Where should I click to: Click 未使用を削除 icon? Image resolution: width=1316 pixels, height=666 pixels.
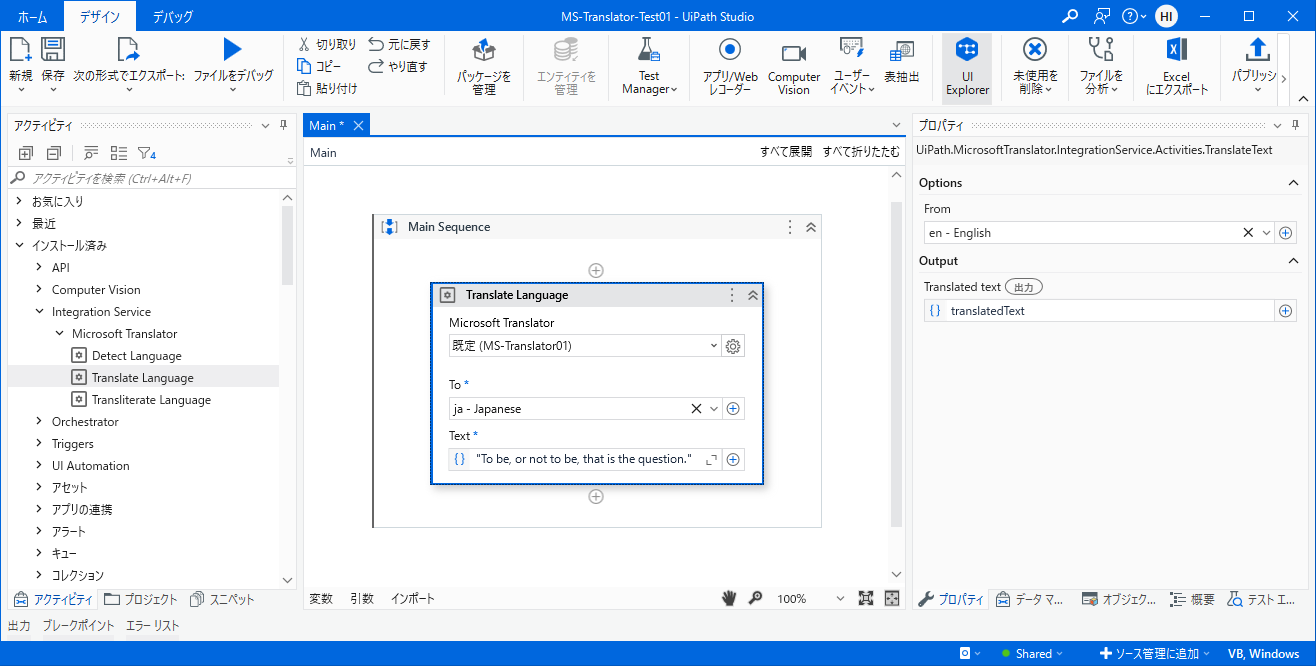[1035, 49]
